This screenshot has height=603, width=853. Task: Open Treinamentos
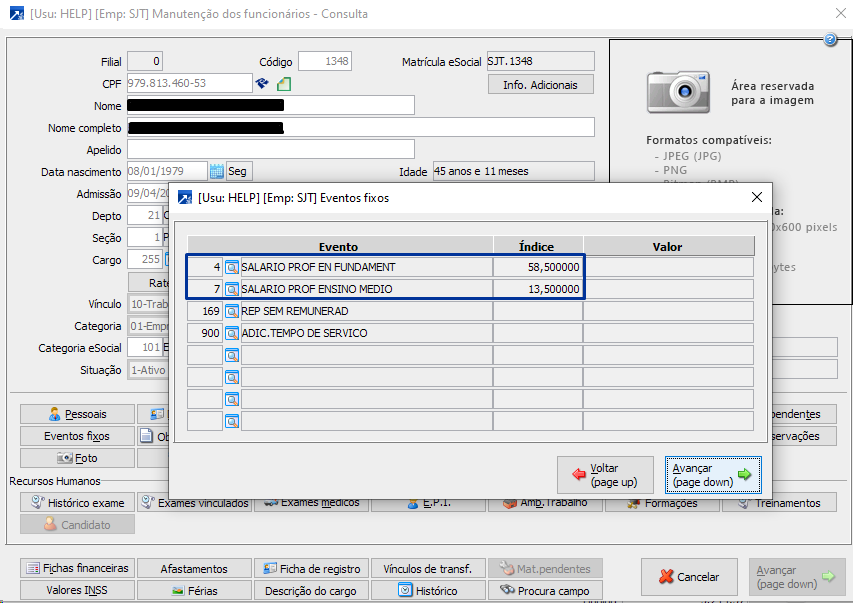click(780, 502)
